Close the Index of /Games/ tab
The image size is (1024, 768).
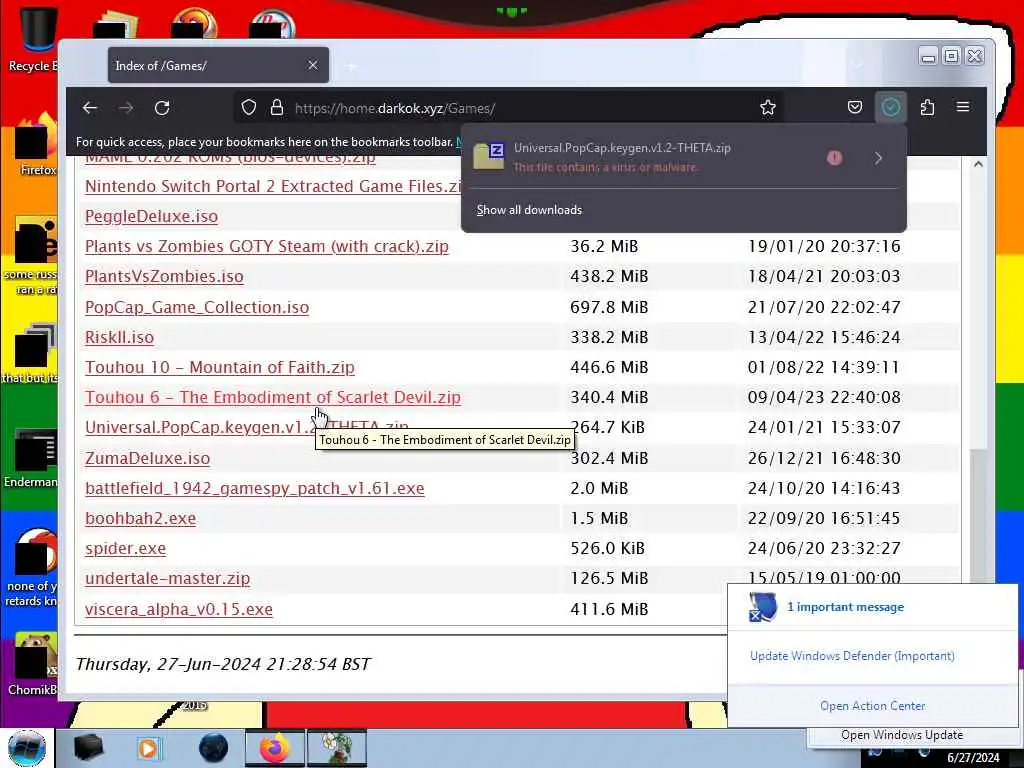313,65
